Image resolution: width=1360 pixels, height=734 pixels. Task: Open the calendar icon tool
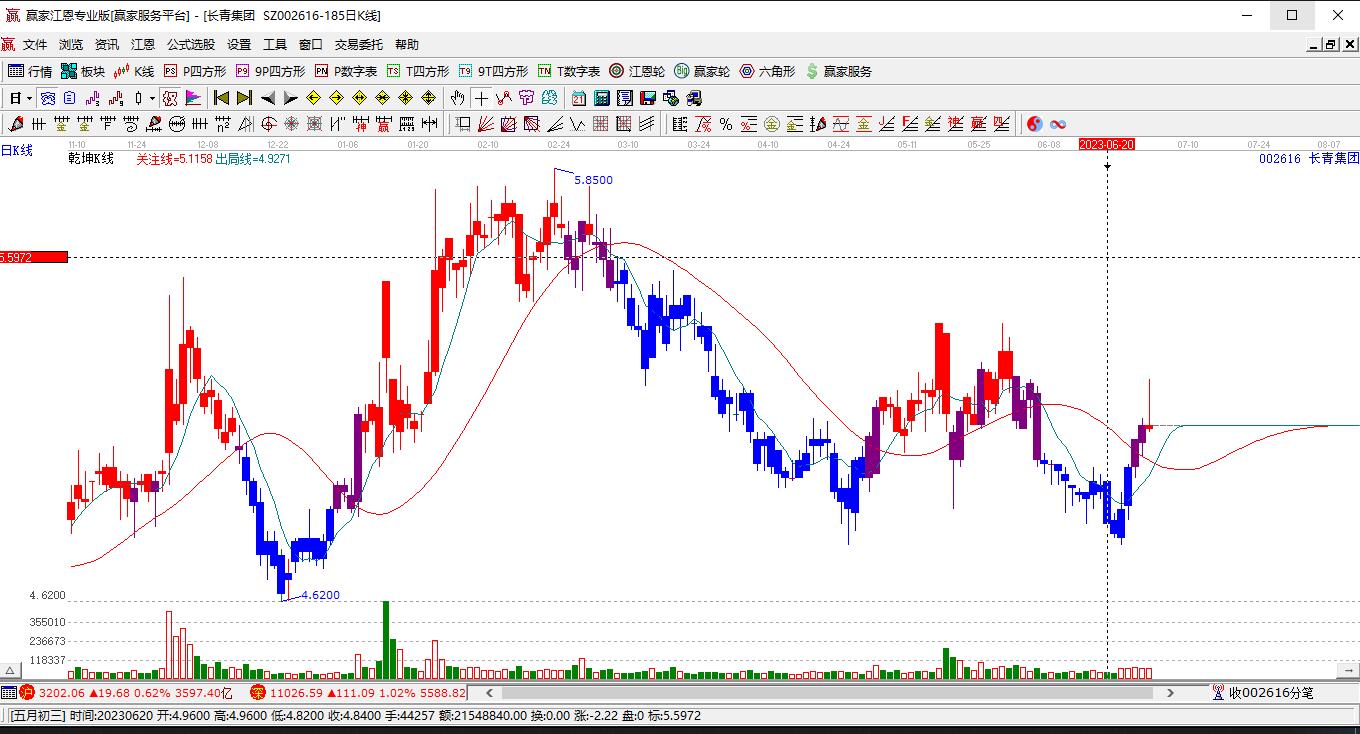[579, 98]
